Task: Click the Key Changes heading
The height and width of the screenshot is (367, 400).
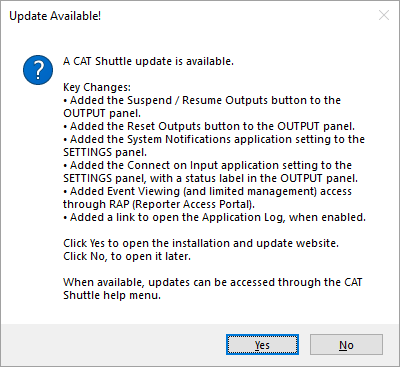Action: click(x=97, y=87)
